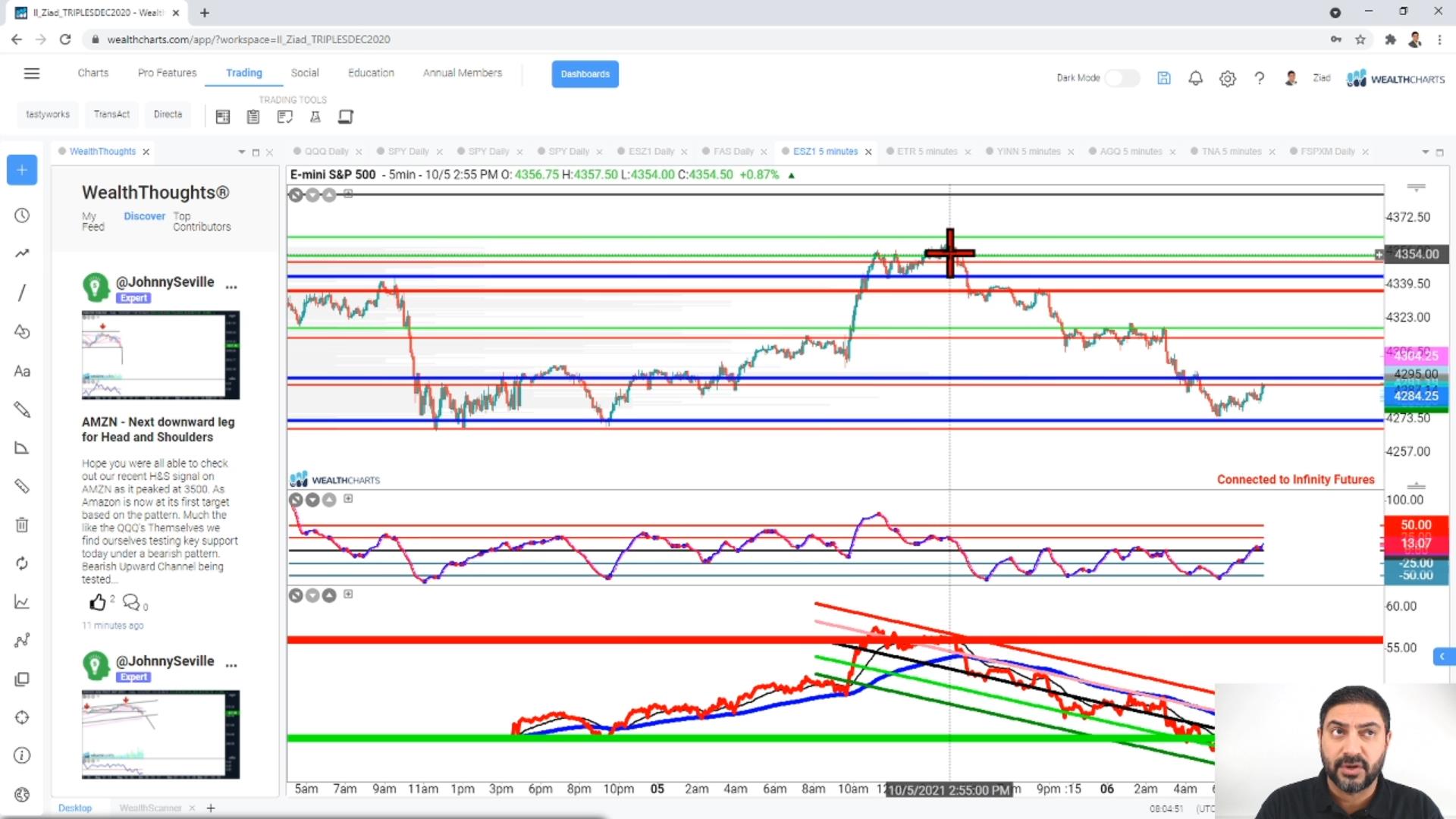The image size is (1456, 819).
Task: Open options for second JohnnySeville post
Action: (x=231, y=666)
